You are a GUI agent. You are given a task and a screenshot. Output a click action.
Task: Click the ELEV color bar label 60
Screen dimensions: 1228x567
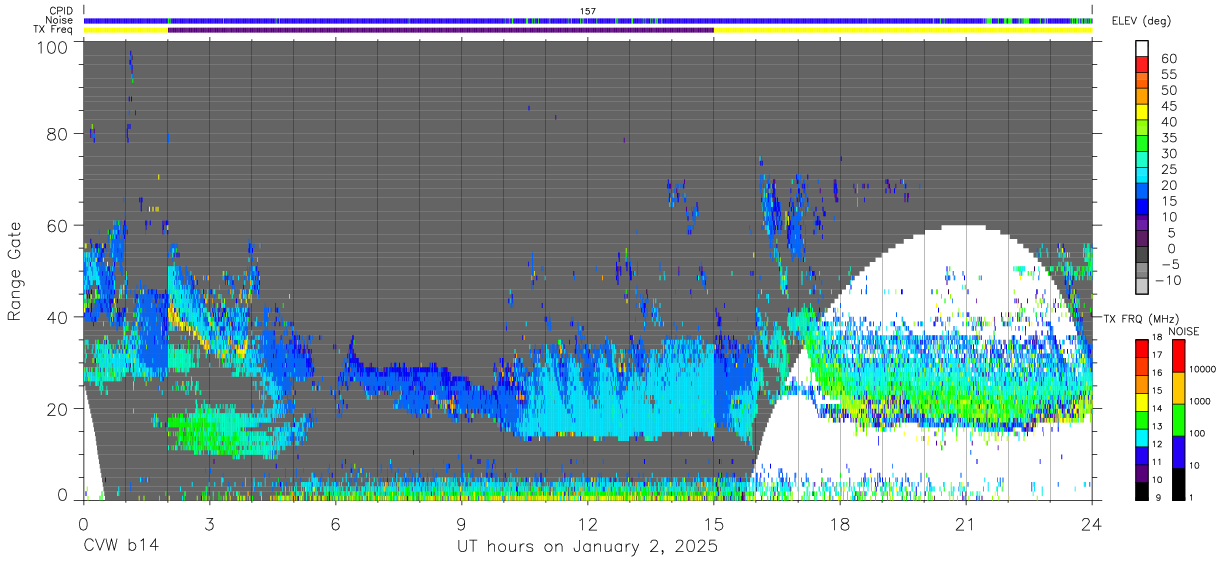[1168, 58]
